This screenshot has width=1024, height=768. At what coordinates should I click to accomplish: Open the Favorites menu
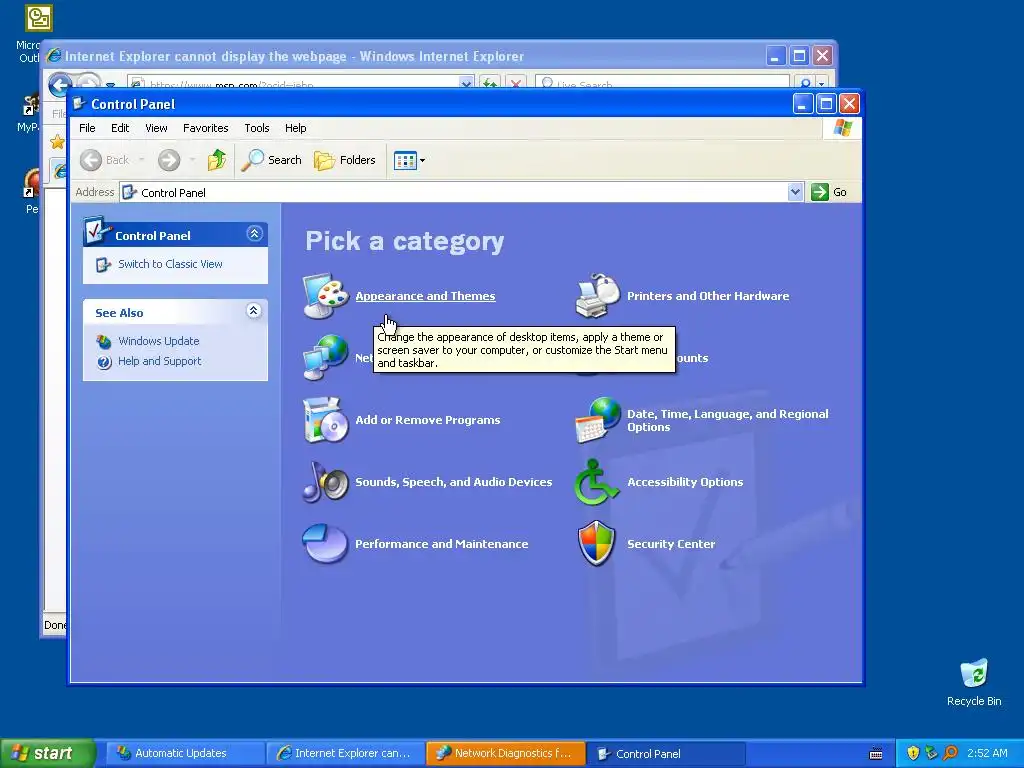[206, 128]
